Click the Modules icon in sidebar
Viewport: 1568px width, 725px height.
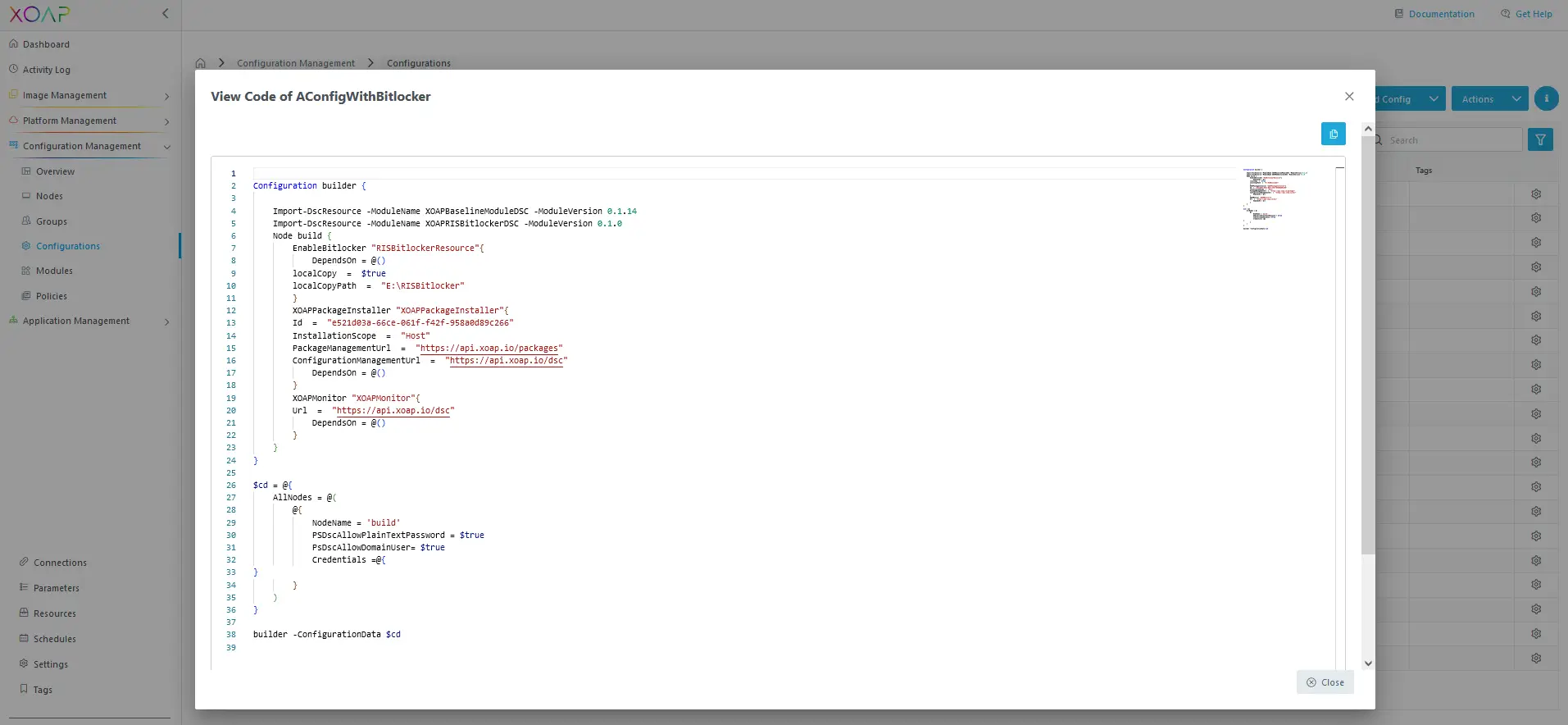coord(26,271)
